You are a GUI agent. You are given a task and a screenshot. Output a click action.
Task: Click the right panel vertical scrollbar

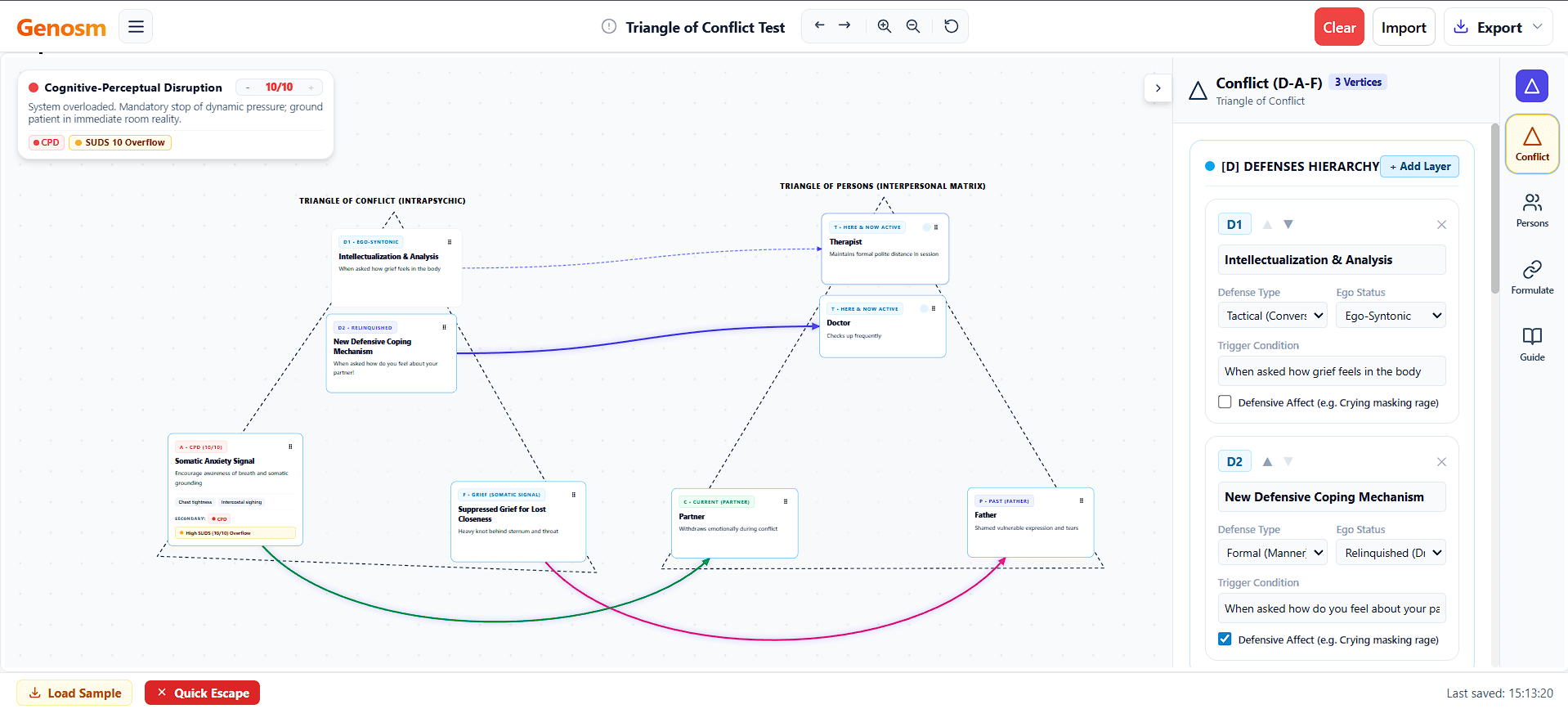click(x=1495, y=209)
